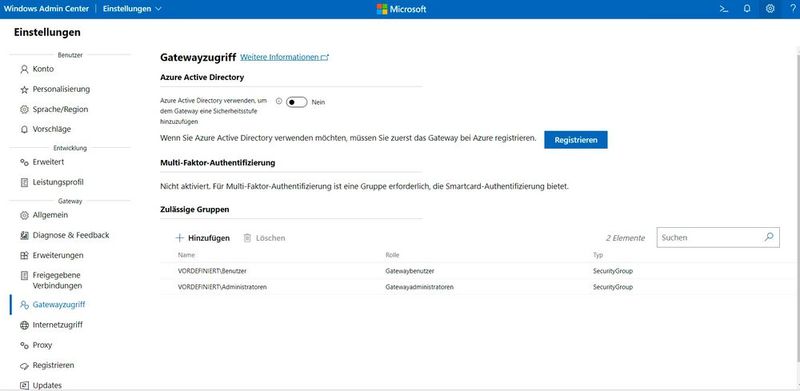Image resolution: width=800 pixels, height=391 pixels.
Task: Click the settings gear in the top bar
Action: coord(770,9)
